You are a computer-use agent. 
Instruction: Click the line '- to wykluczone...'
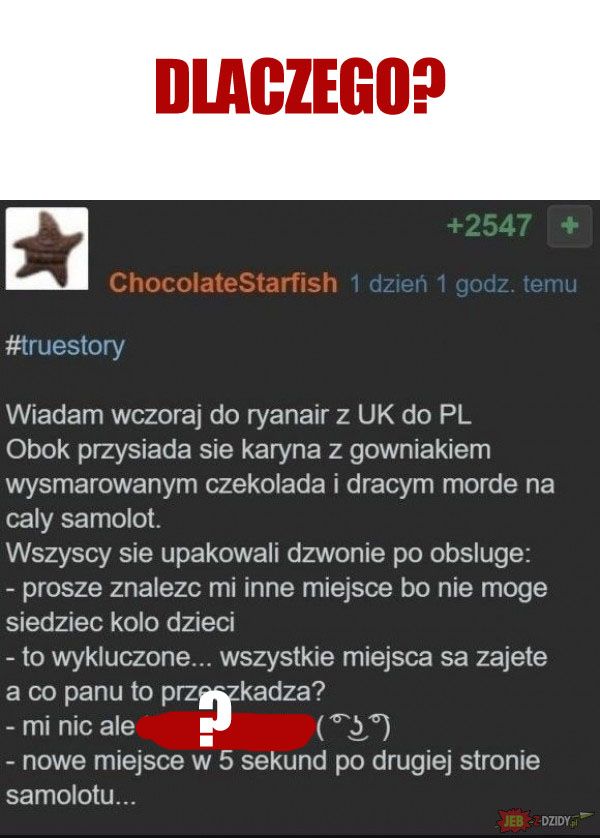click(276, 657)
